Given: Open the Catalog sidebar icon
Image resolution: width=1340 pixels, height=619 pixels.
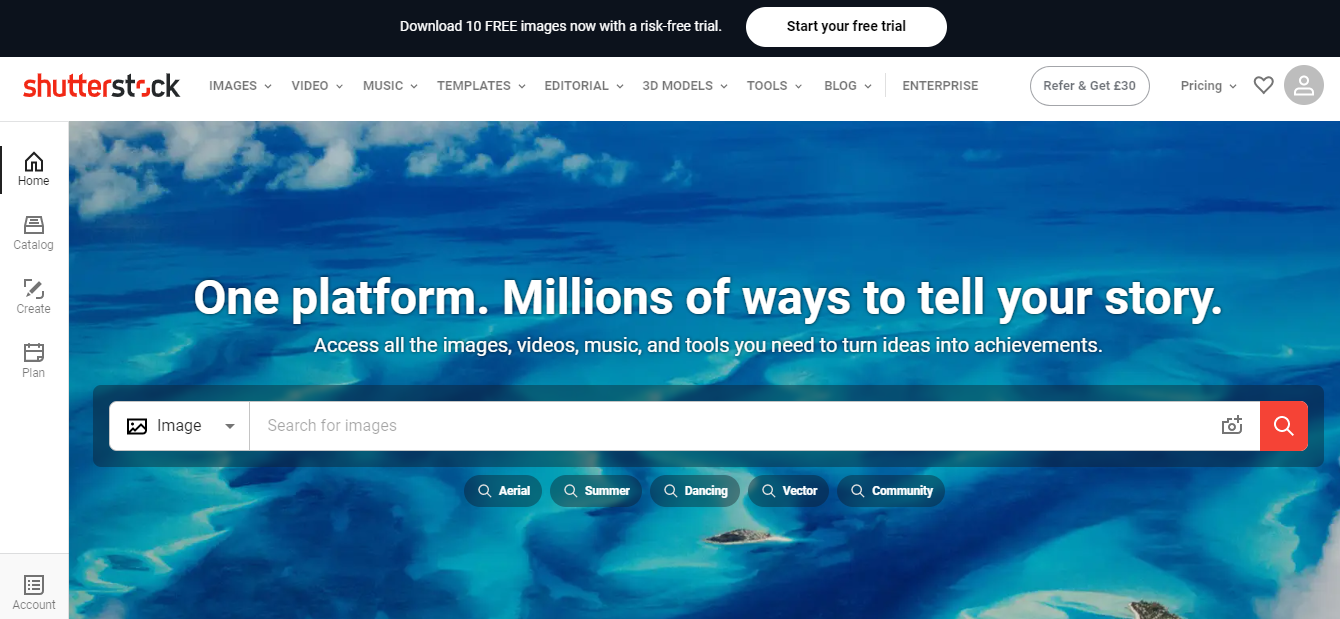Looking at the screenshot, I should (x=33, y=233).
